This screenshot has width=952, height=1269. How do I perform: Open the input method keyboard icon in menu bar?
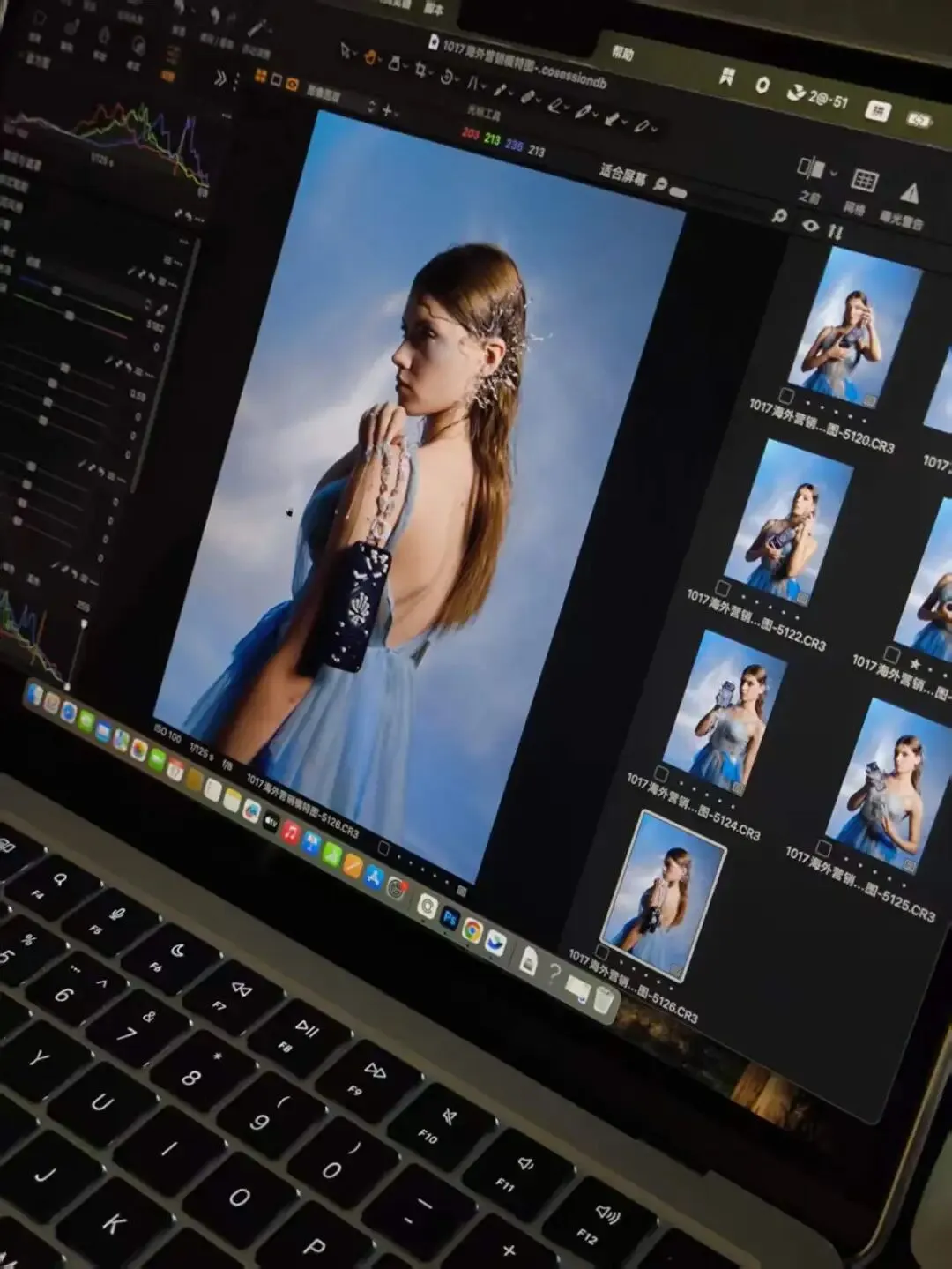tap(877, 110)
